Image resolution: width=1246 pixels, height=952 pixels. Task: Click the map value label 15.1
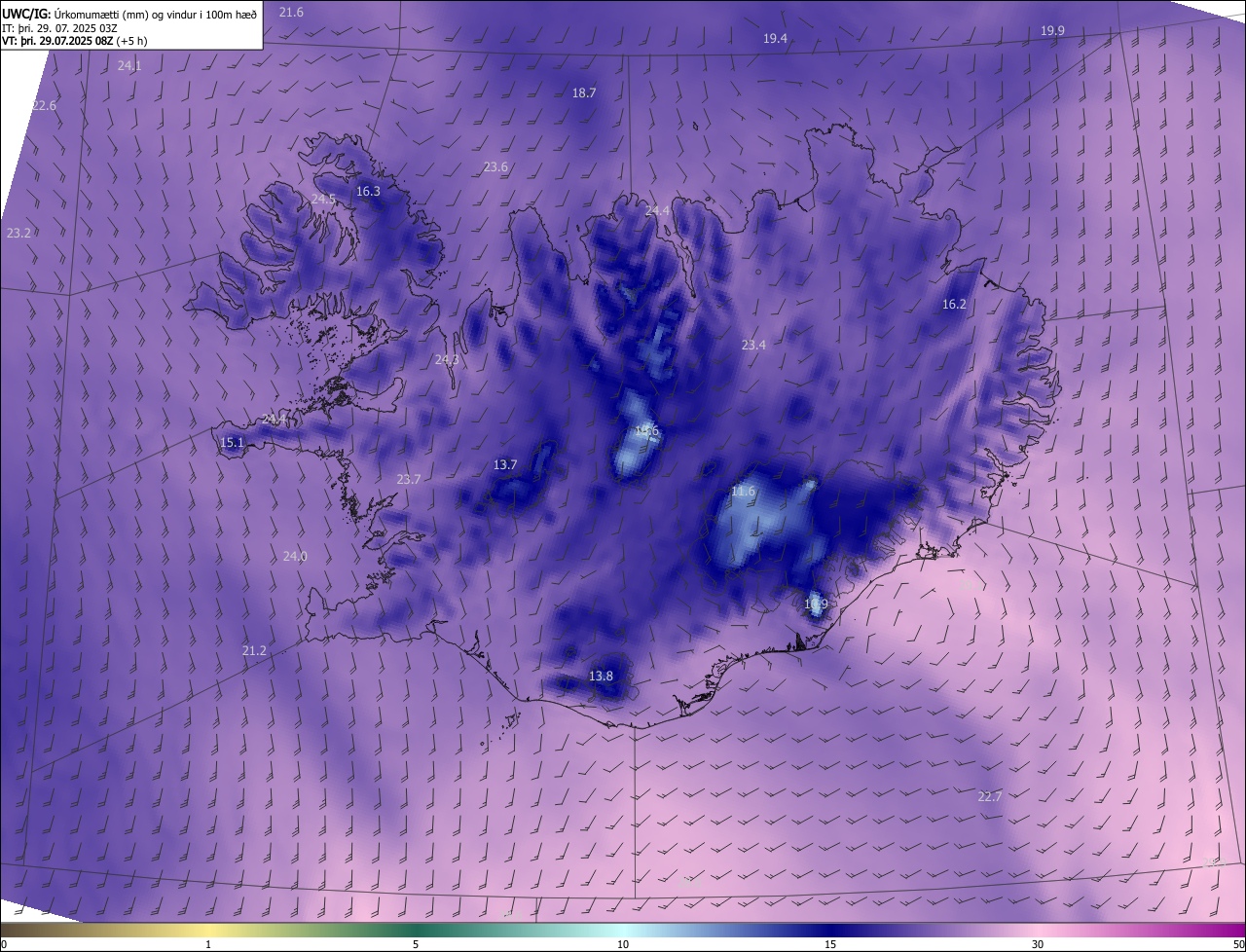232,442
